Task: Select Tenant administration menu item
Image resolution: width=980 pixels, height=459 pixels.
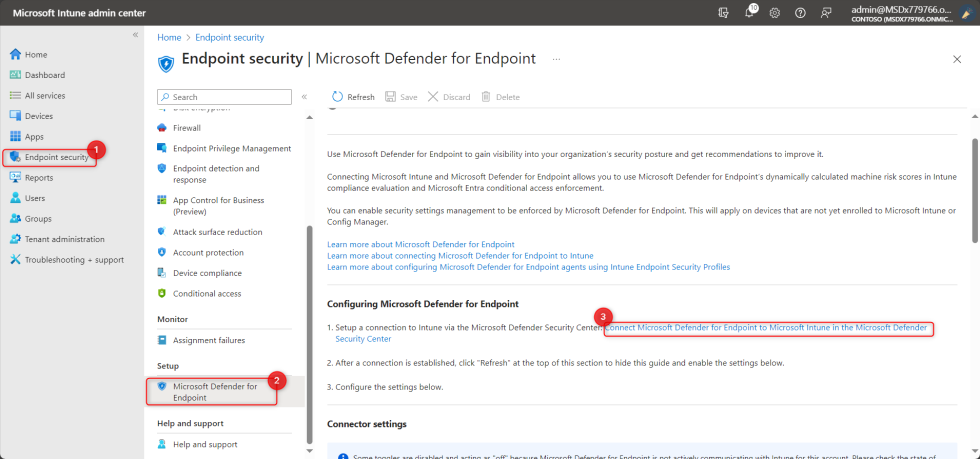Action: 65,239
